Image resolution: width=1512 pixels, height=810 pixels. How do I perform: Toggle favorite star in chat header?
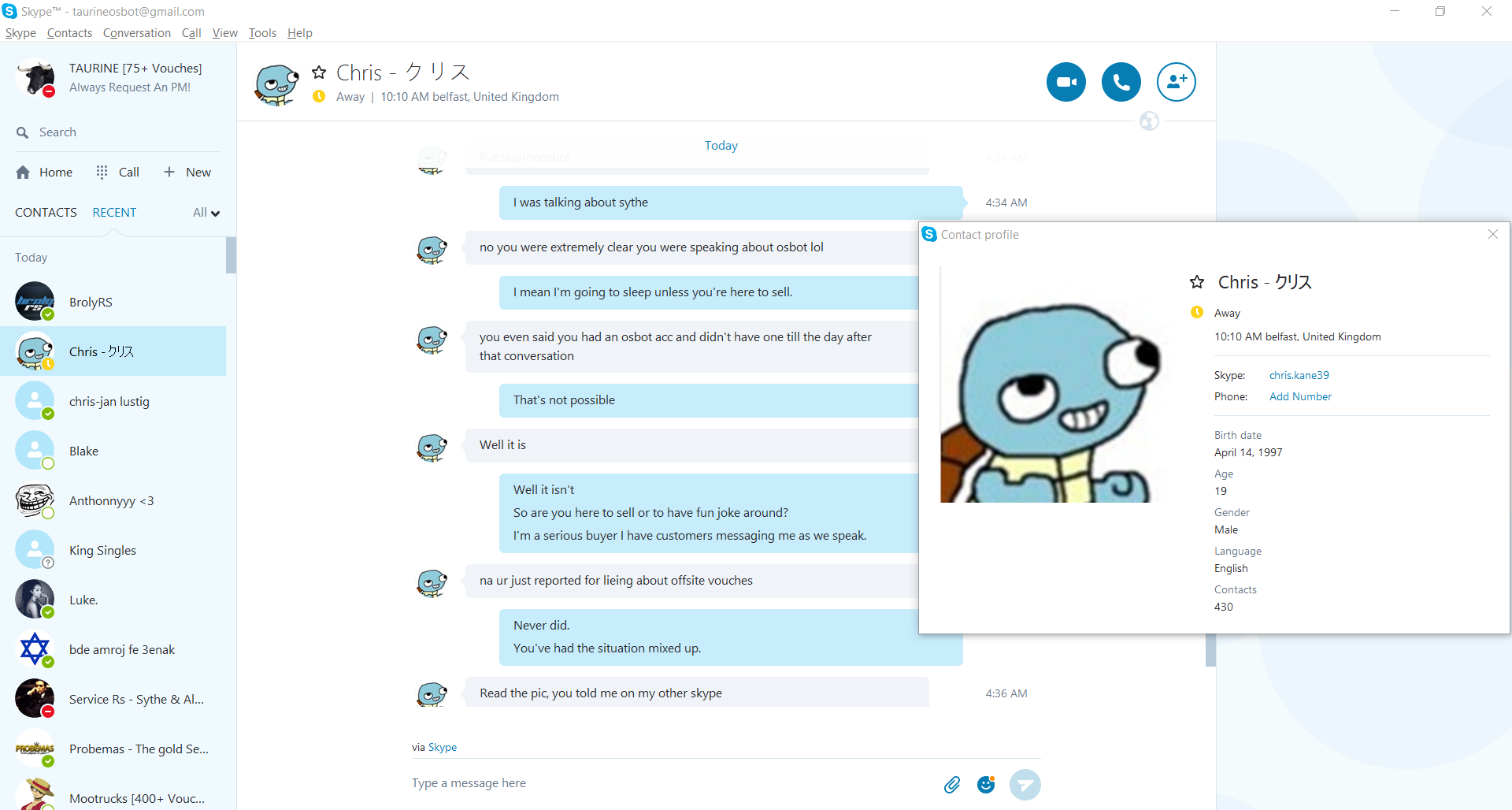[x=319, y=72]
